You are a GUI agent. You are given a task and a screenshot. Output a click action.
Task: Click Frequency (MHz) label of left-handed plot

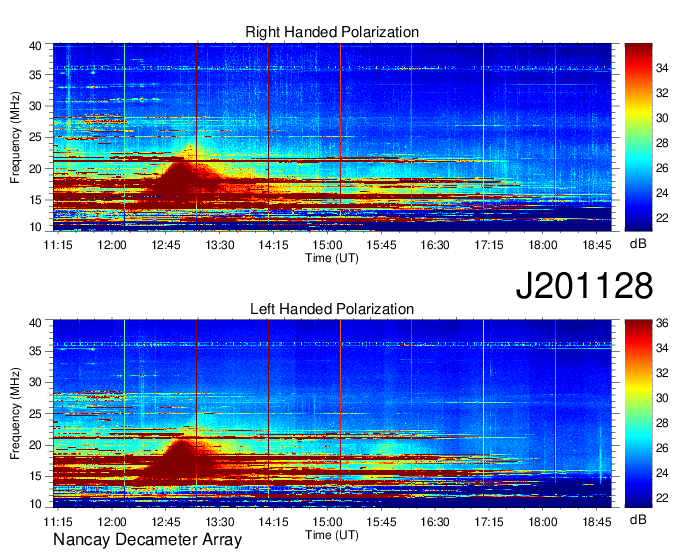pyautogui.click(x=15, y=414)
